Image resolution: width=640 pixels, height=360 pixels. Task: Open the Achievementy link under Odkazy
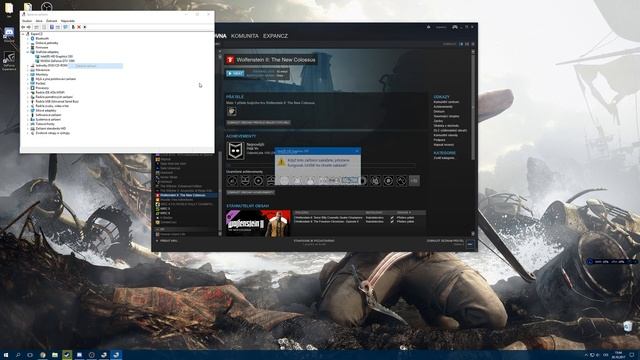coord(443,107)
